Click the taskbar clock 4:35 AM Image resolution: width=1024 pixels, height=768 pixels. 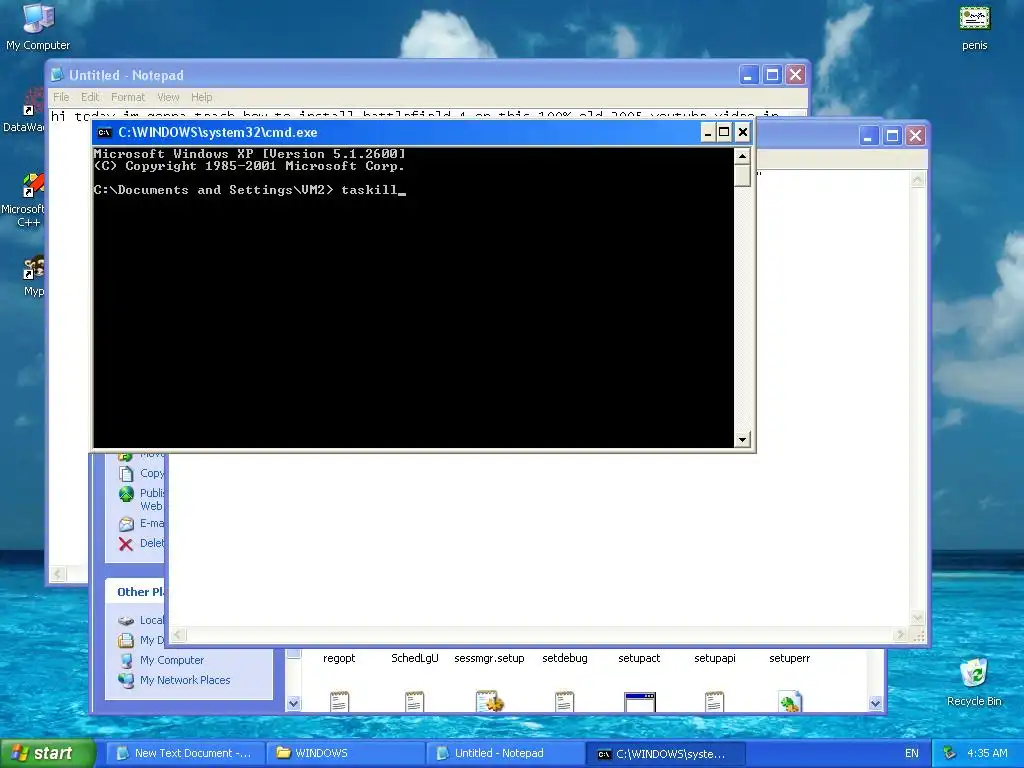click(x=987, y=753)
